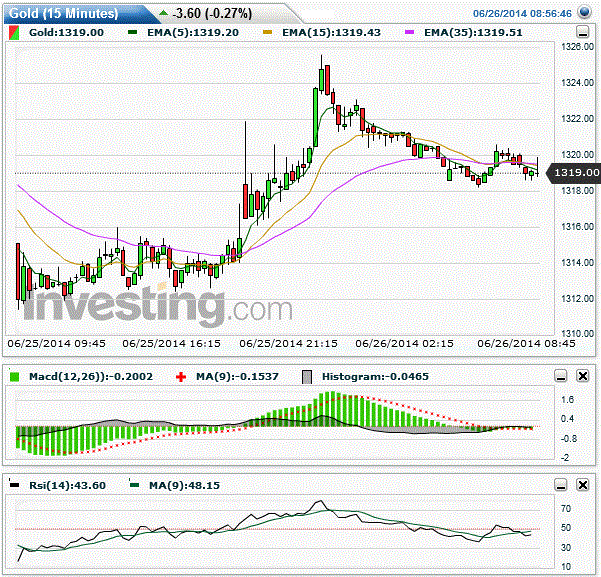Click the Histogram:-0.0465 label
This screenshot has height=577, width=601.
point(375,376)
